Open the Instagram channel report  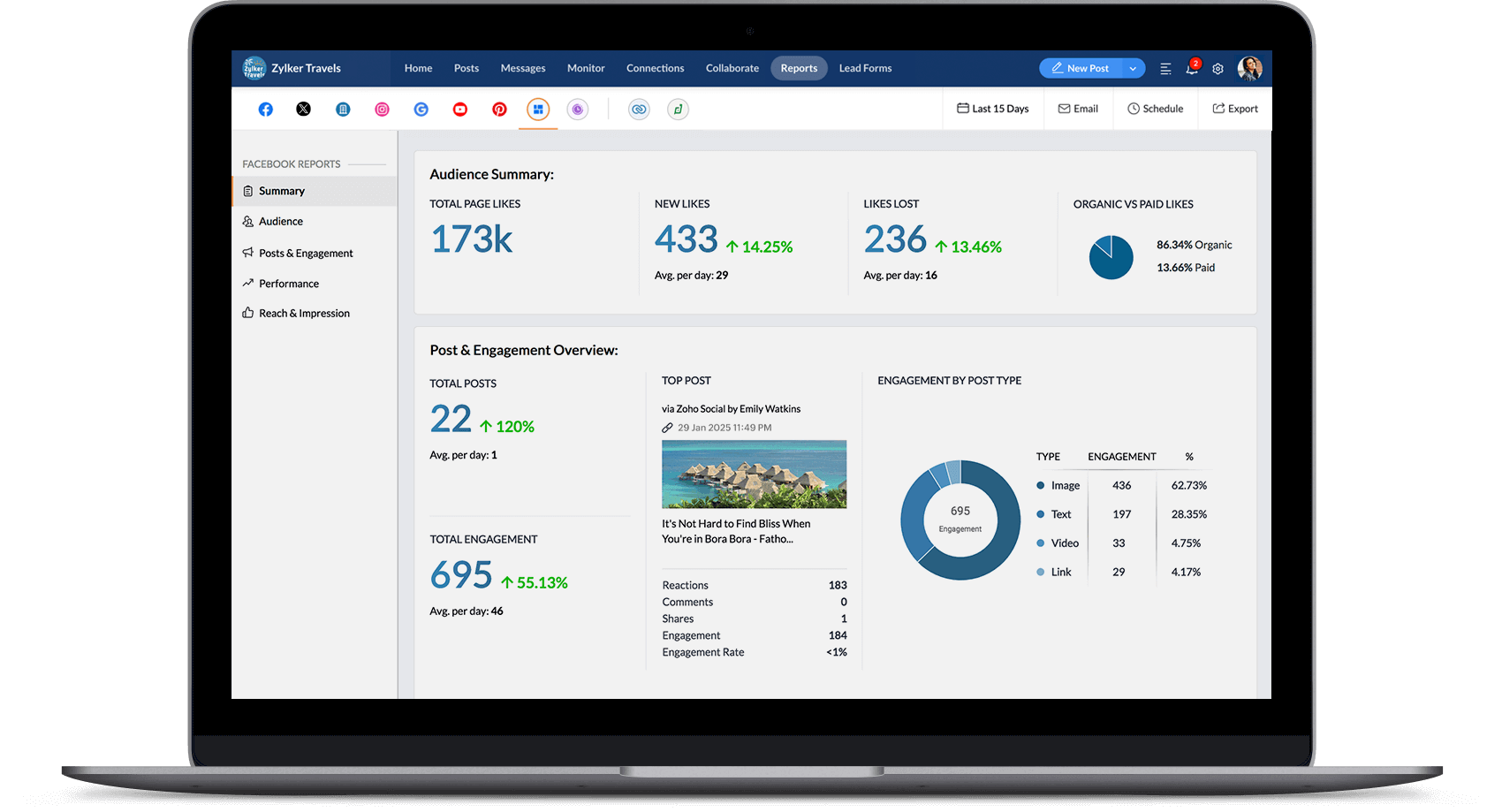pyautogui.click(x=382, y=109)
